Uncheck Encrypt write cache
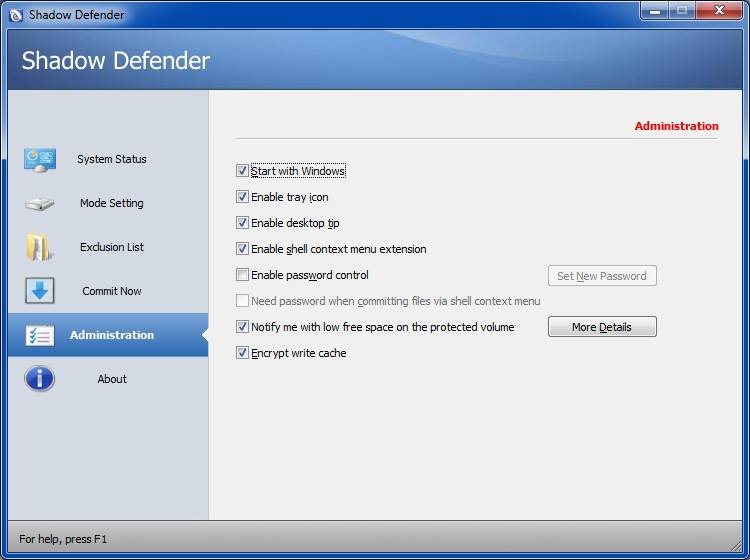Viewport: 750px width, 560px height. [243, 353]
